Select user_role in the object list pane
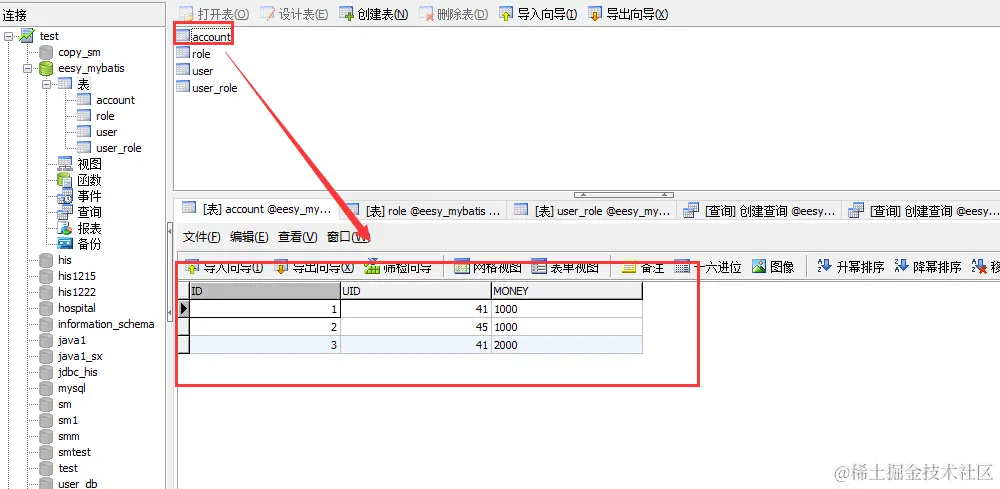The width and height of the screenshot is (1000, 489). (207, 88)
